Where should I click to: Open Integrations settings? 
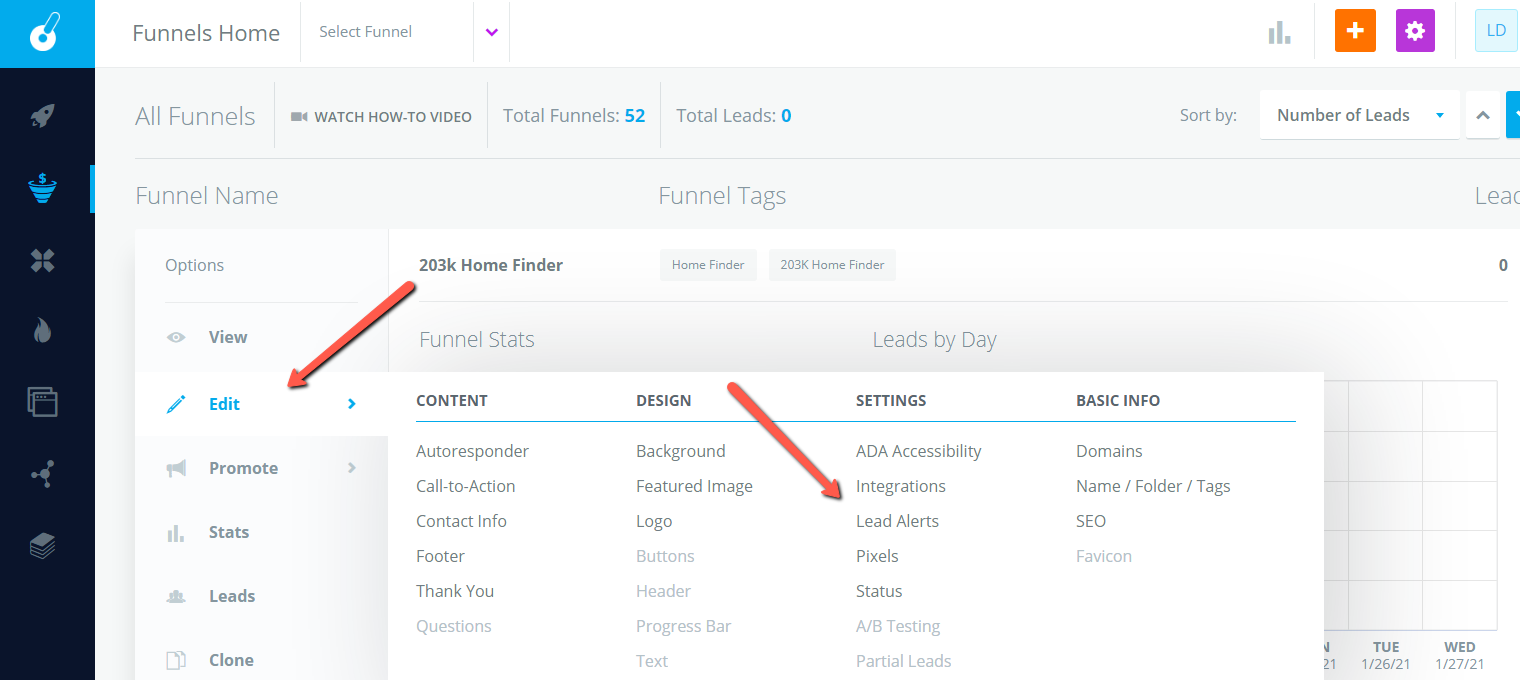point(900,486)
